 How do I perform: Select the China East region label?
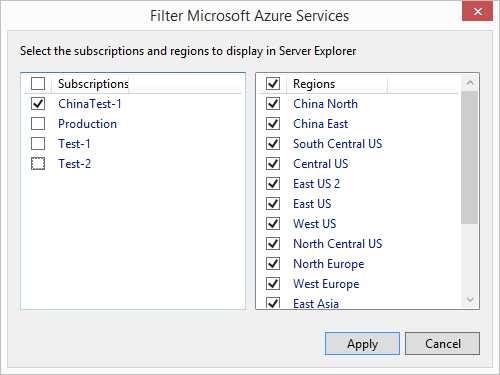point(320,124)
